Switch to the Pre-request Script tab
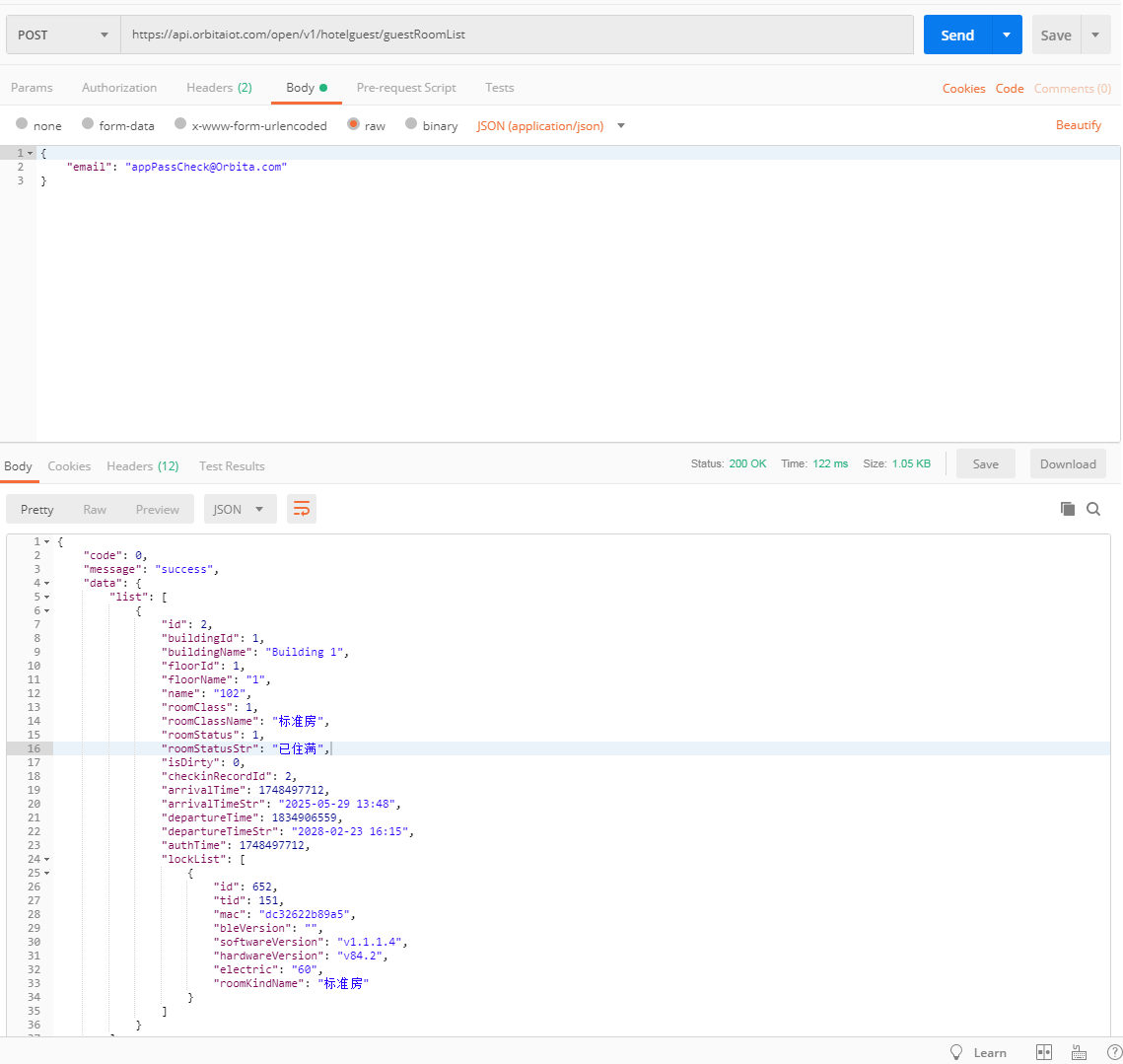 tap(406, 88)
